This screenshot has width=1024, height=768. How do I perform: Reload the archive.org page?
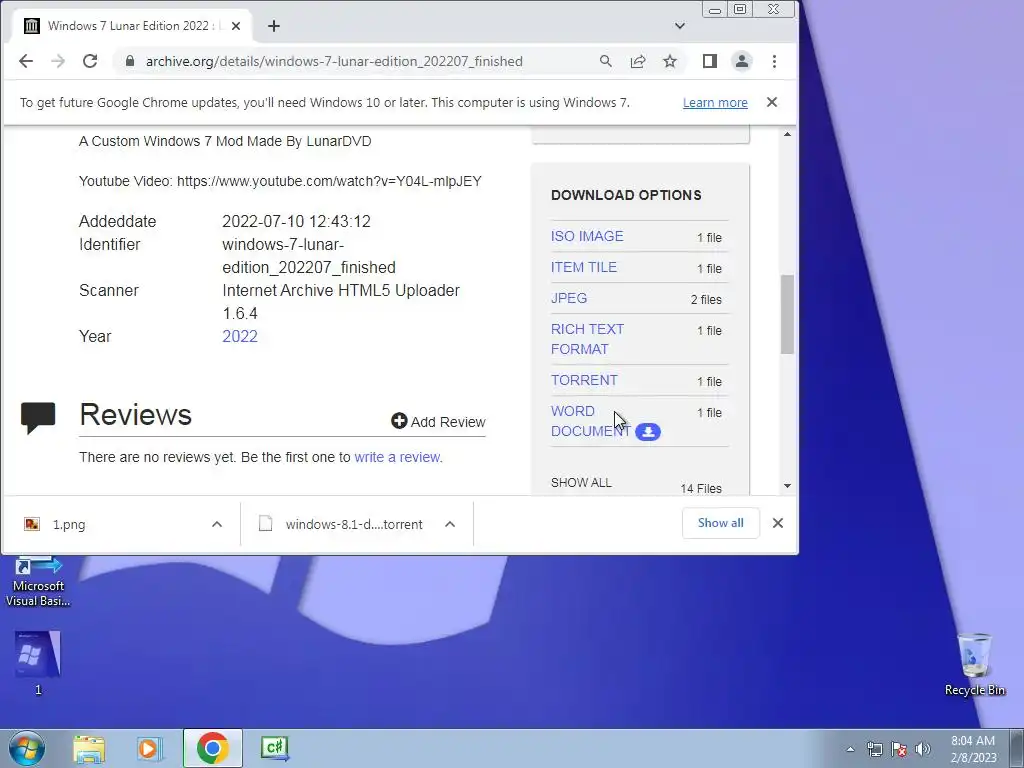tap(90, 61)
